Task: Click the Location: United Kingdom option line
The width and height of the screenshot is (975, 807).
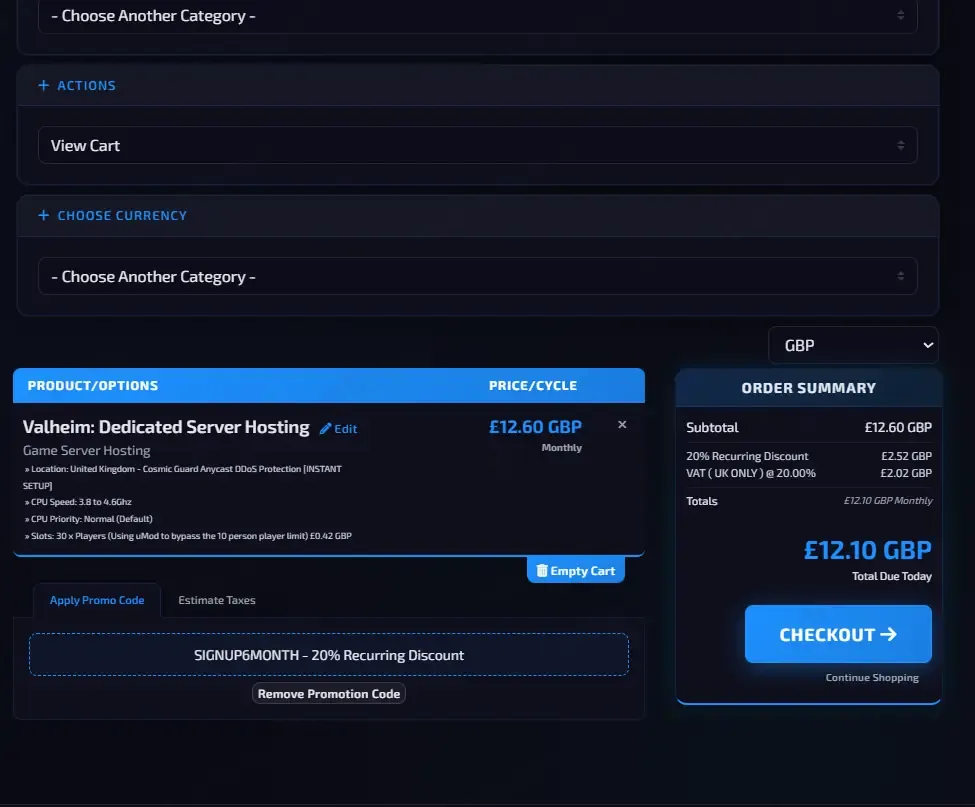Action: pyautogui.click(x=183, y=477)
